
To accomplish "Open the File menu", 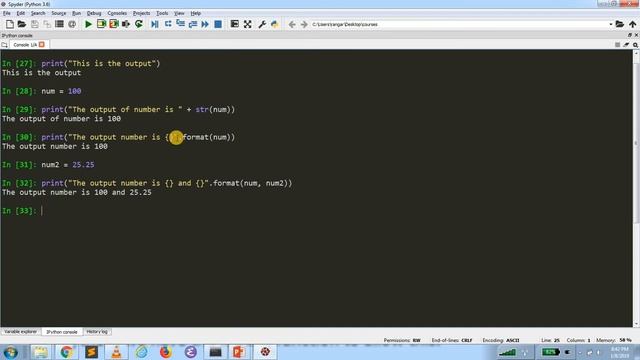I will (7, 13).
